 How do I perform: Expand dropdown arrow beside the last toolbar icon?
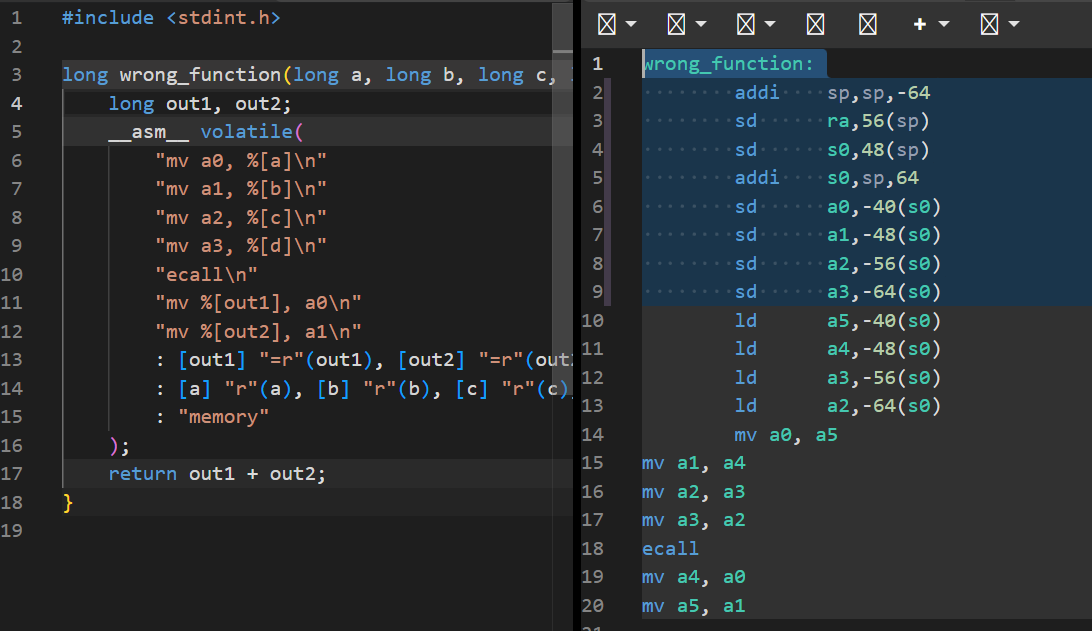coord(1014,24)
